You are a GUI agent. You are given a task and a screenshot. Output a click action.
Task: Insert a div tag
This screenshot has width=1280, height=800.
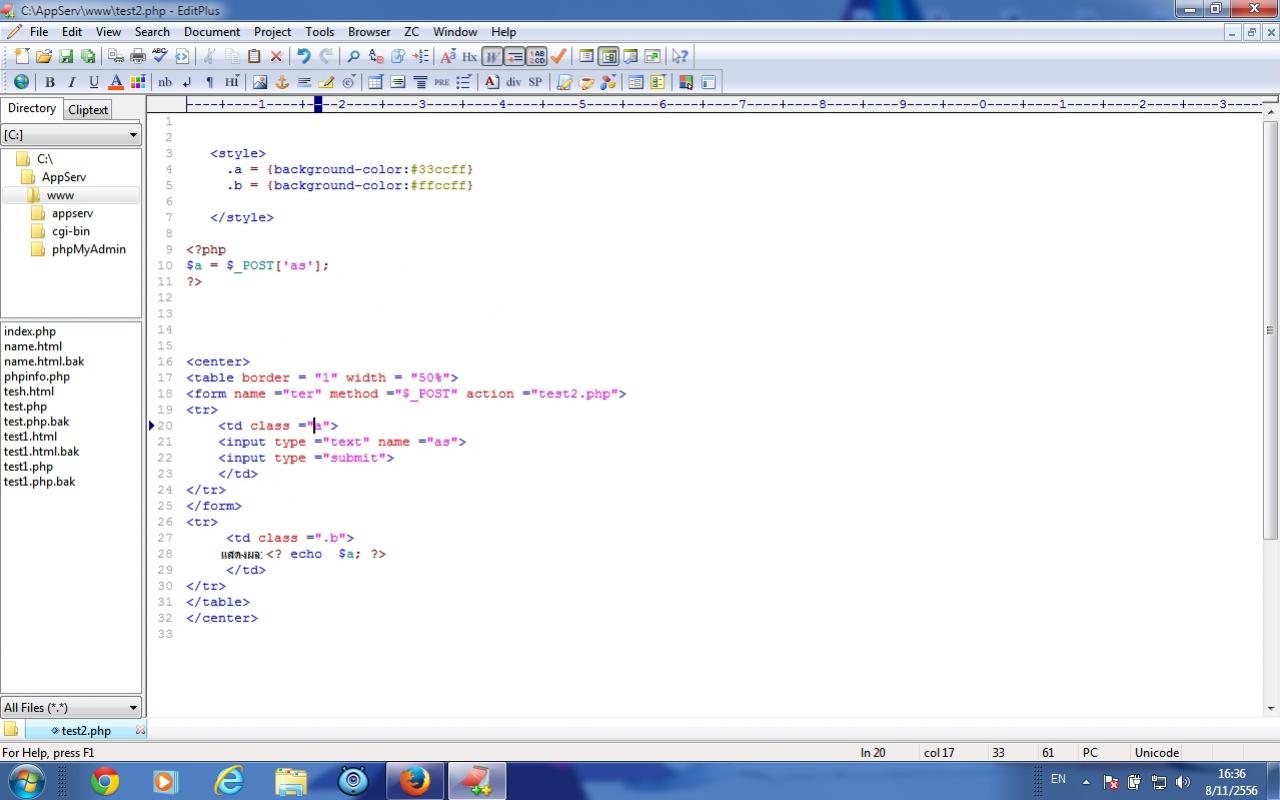click(514, 82)
